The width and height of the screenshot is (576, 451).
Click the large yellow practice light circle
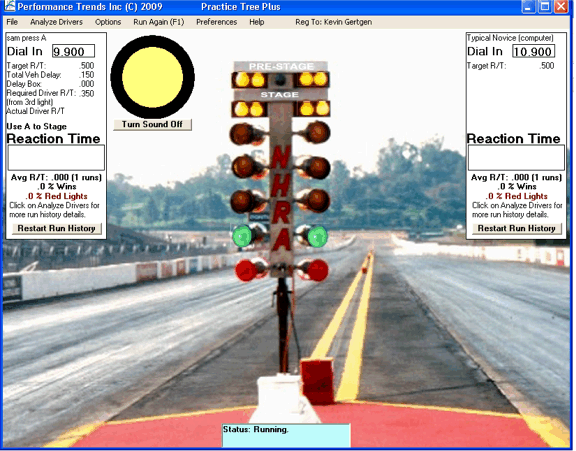point(152,77)
